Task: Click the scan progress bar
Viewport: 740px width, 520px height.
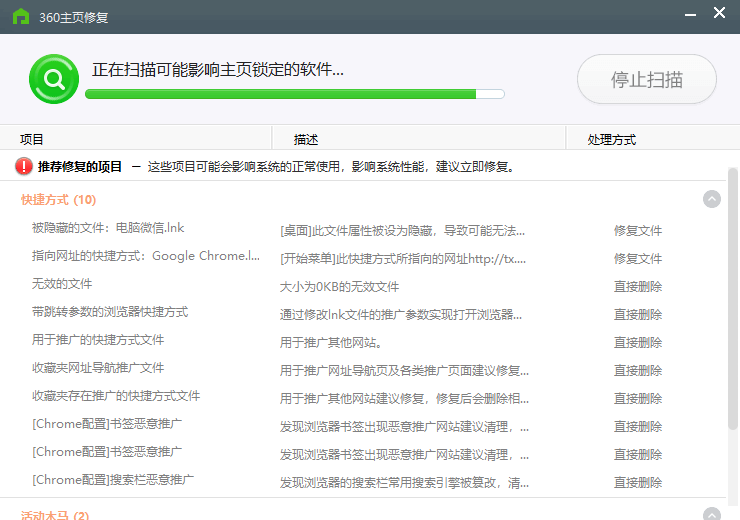Action: 295,94
